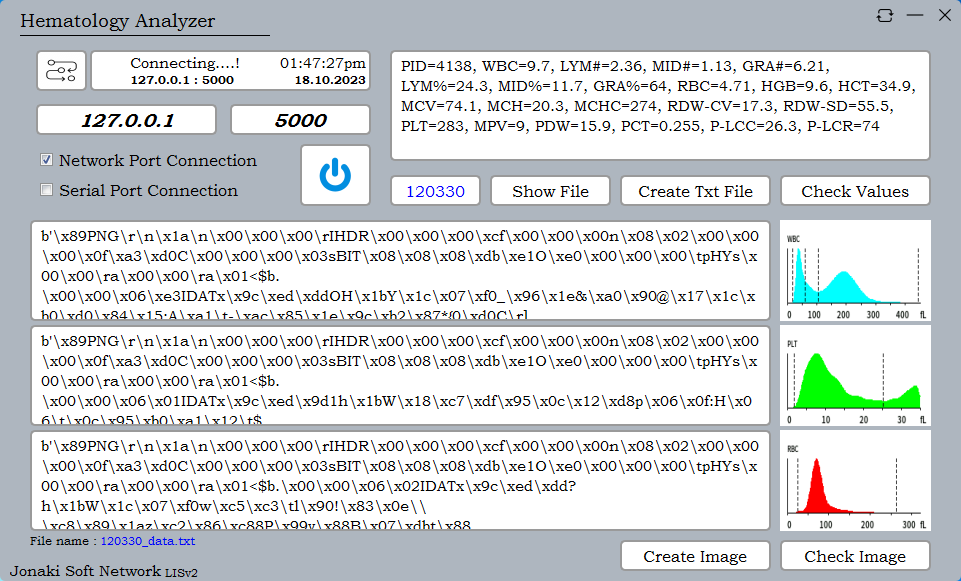Minimize the Hematology Analyzer window
Screen dimensions: 961x581
915,15
